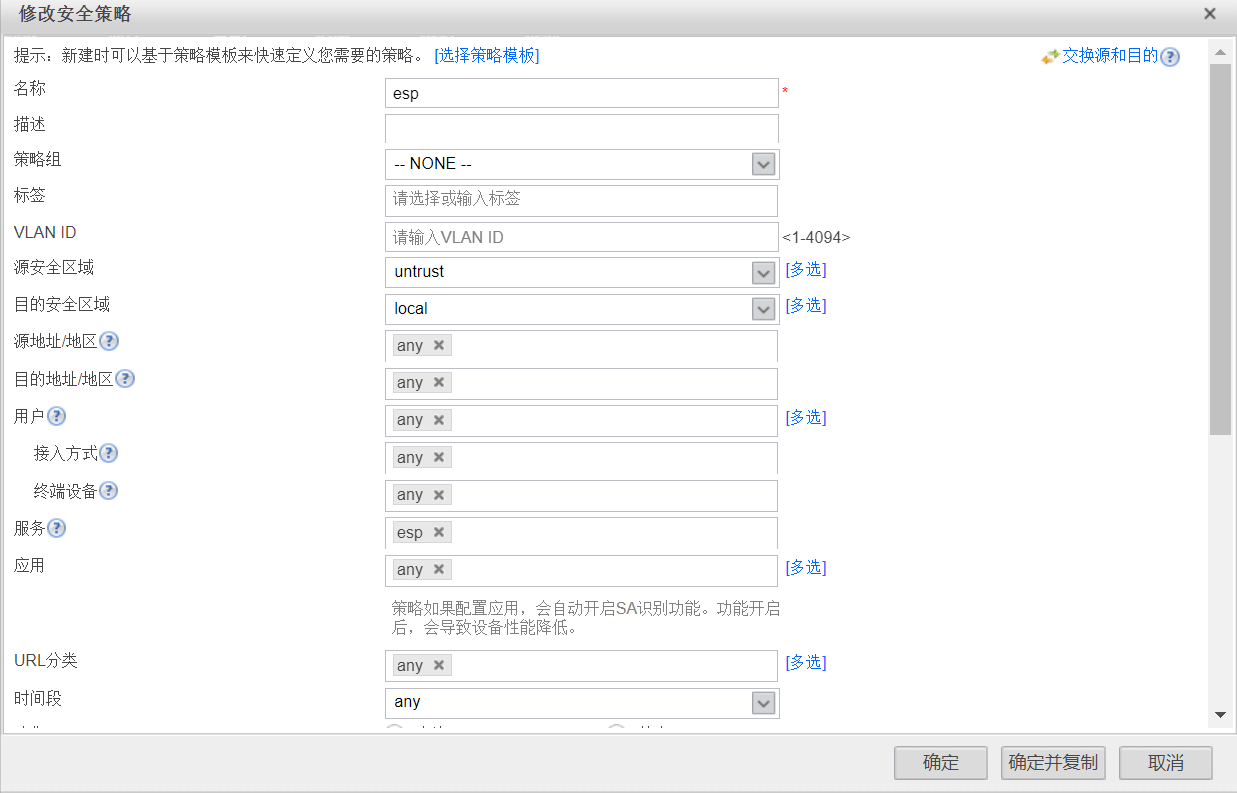Remove the any tag in 终端设备 field
The image size is (1237, 793).
pyautogui.click(x=439, y=495)
